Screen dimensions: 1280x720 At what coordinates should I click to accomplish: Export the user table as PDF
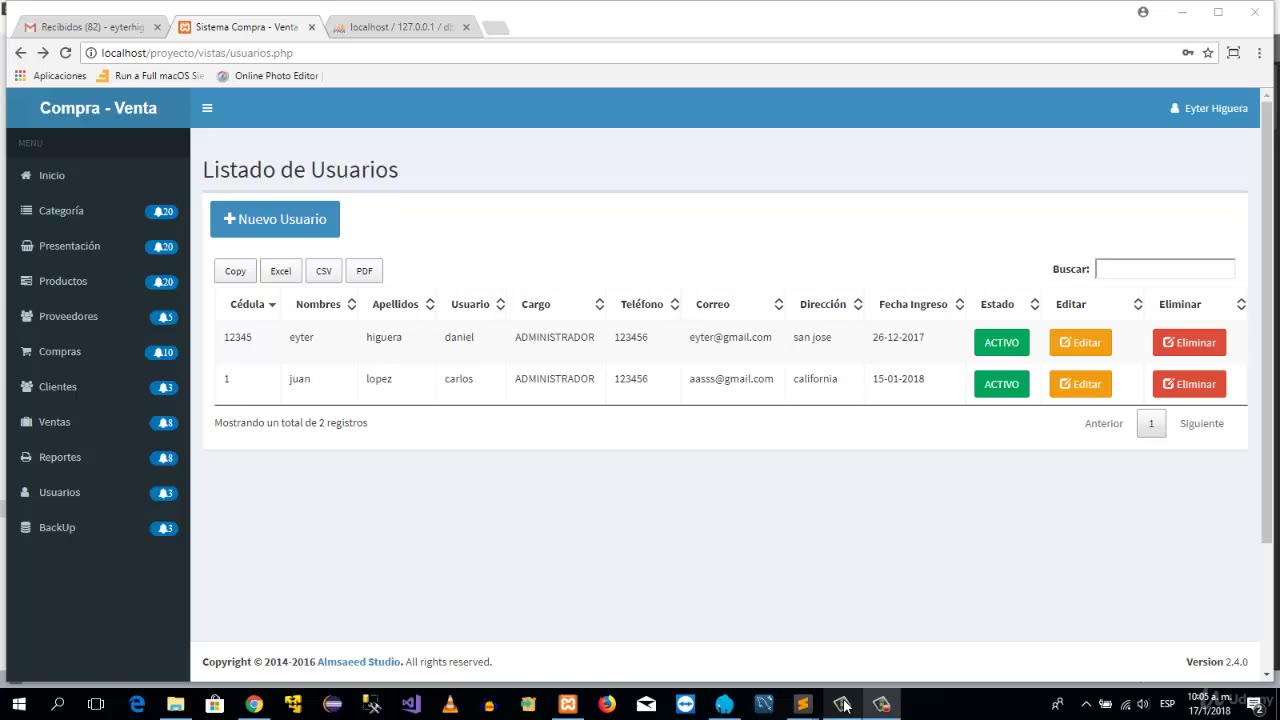pos(364,271)
